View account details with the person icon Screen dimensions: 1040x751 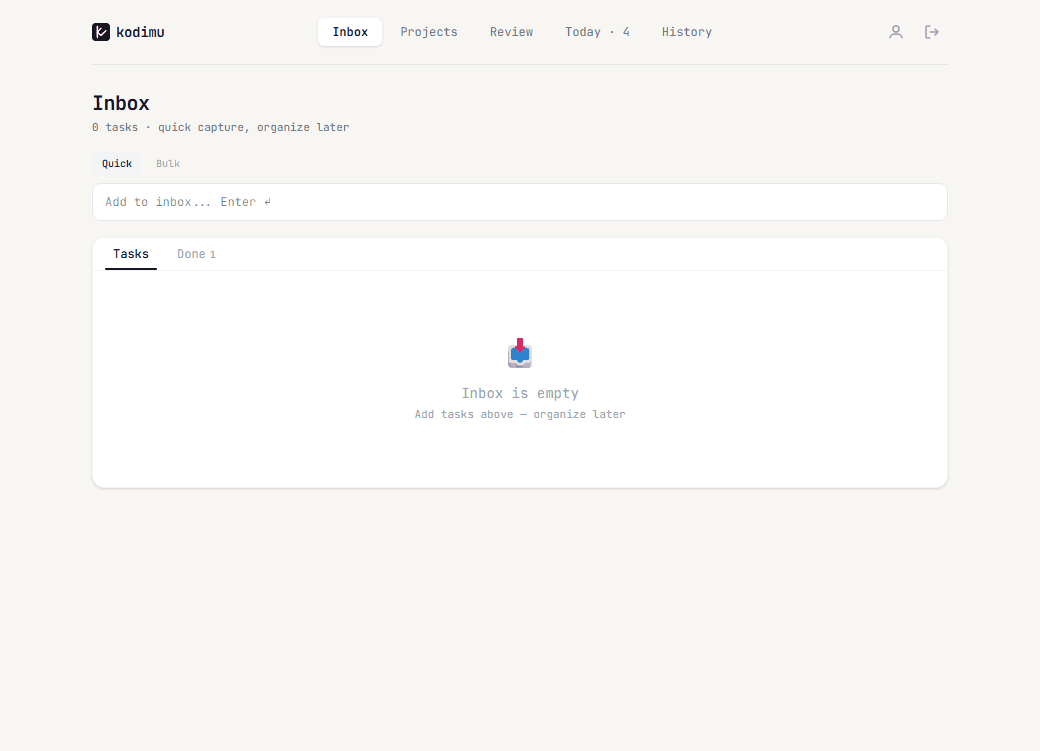pyautogui.click(x=896, y=31)
